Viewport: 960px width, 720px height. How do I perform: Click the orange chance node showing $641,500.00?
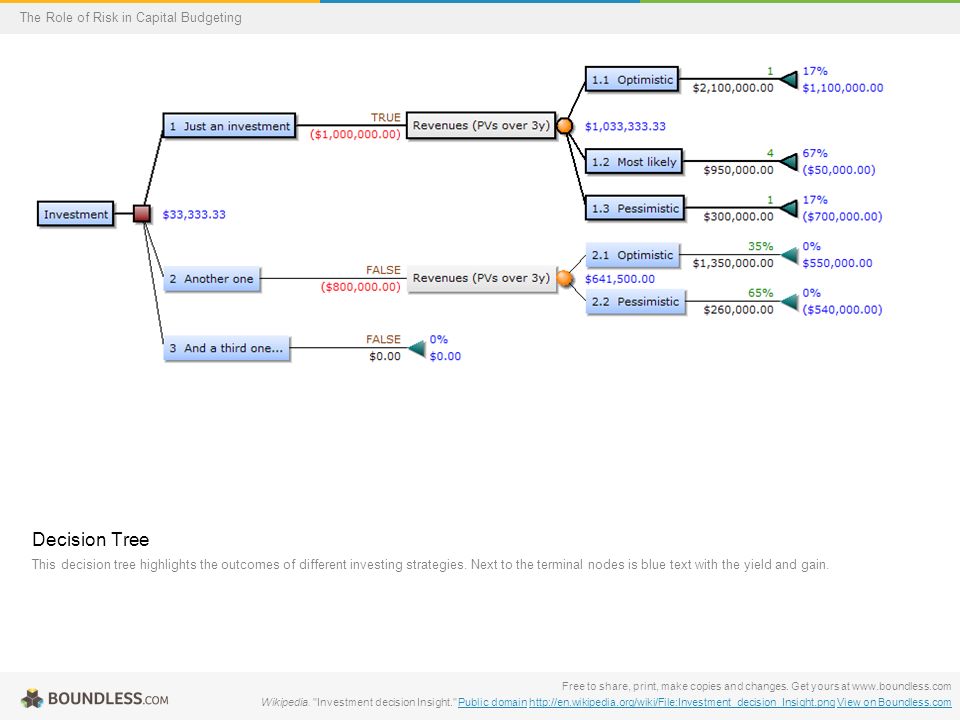pos(564,279)
